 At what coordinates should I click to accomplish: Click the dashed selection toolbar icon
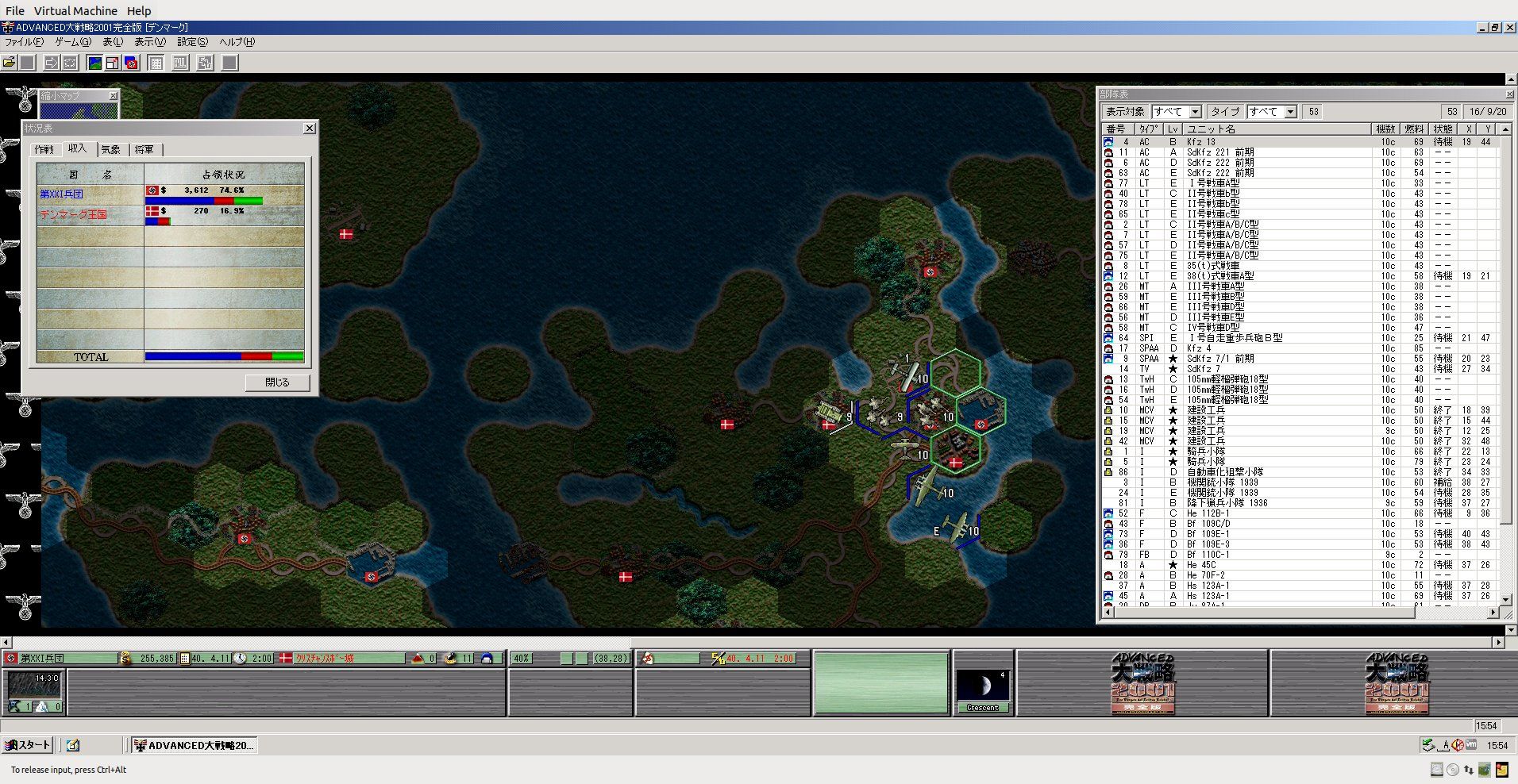click(x=70, y=63)
